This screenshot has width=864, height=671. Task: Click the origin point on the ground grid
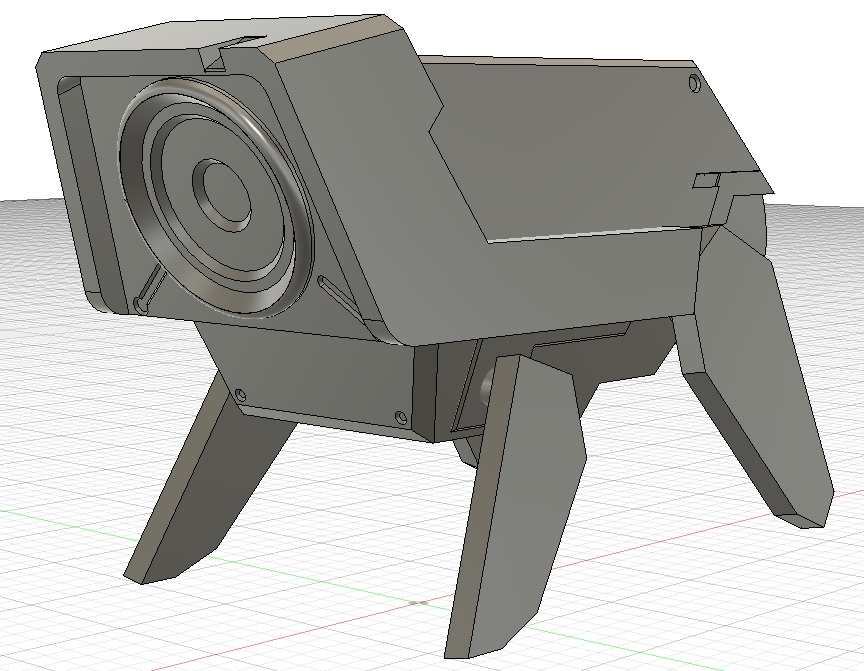(419, 602)
